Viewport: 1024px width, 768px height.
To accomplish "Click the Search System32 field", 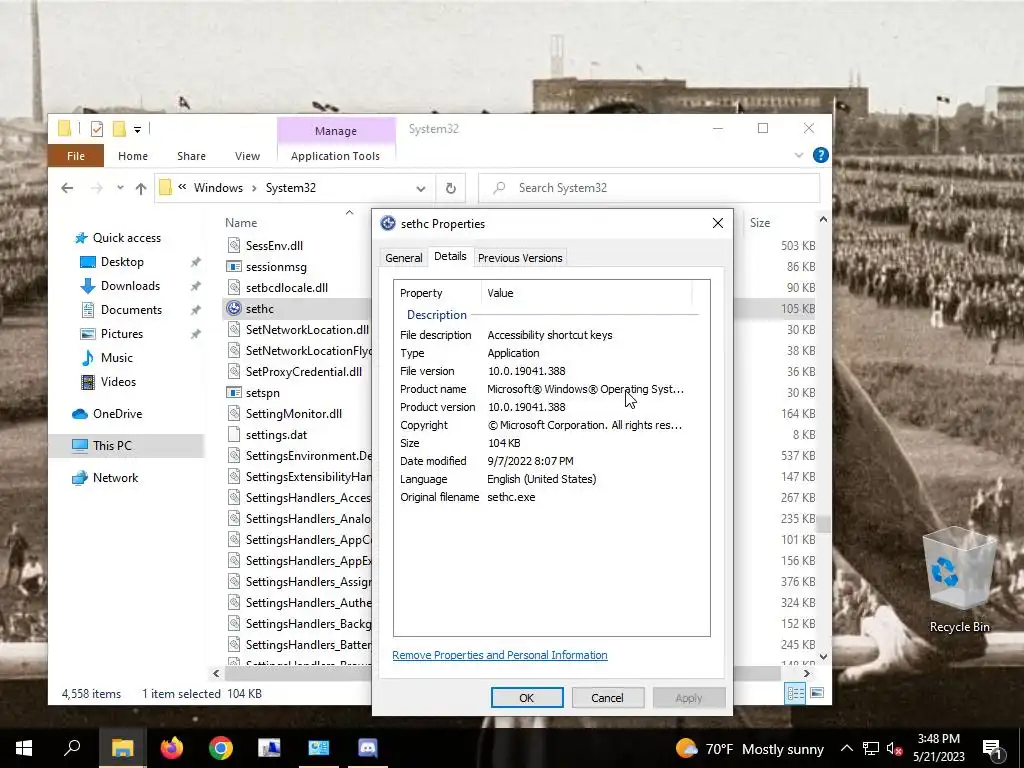I will click(649, 188).
